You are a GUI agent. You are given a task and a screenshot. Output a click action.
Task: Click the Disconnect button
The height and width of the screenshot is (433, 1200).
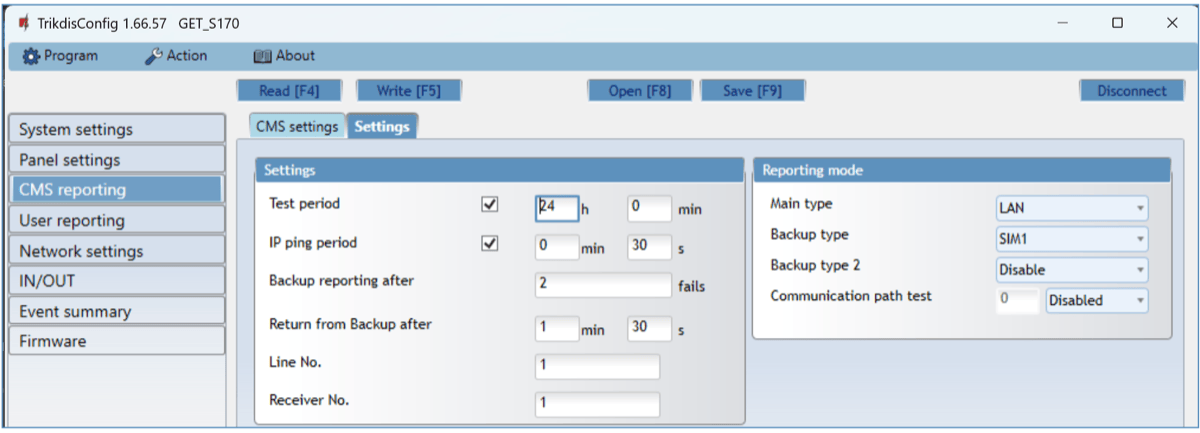tap(1131, 91)
